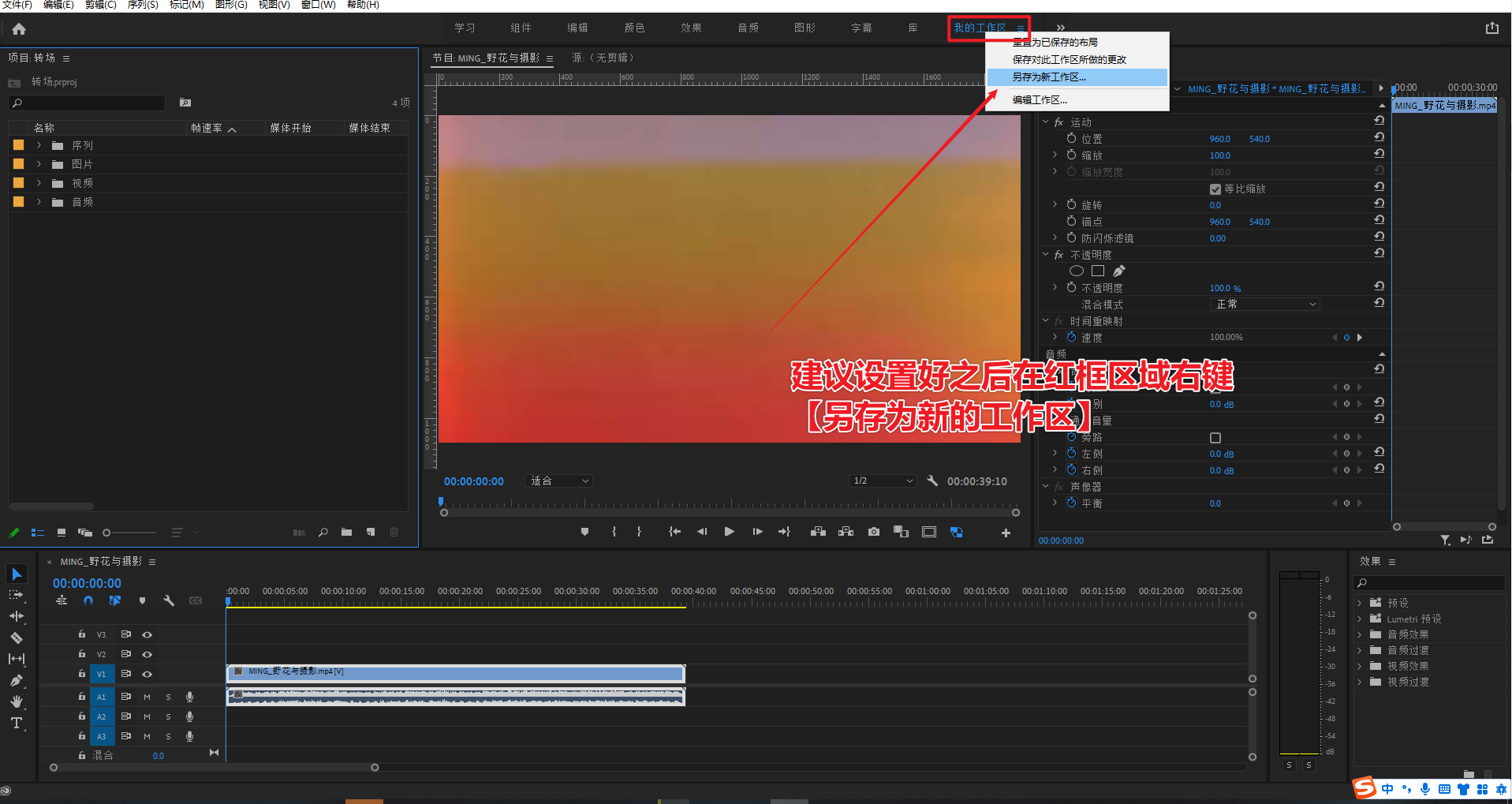Expand the 音频 bin in Project panel
This screenshot has height=804, width=1512.
(x=39, y=202)
